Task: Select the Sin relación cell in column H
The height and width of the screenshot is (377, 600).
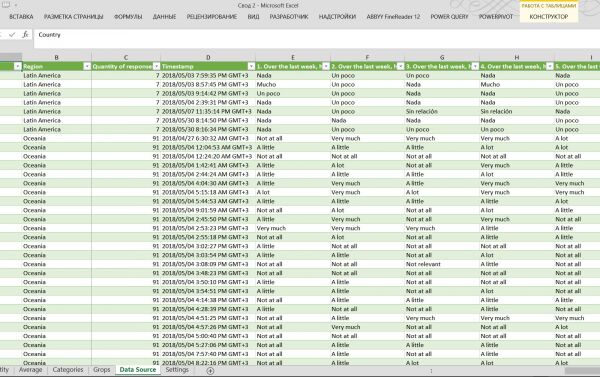Action: [x=517, y=112]
